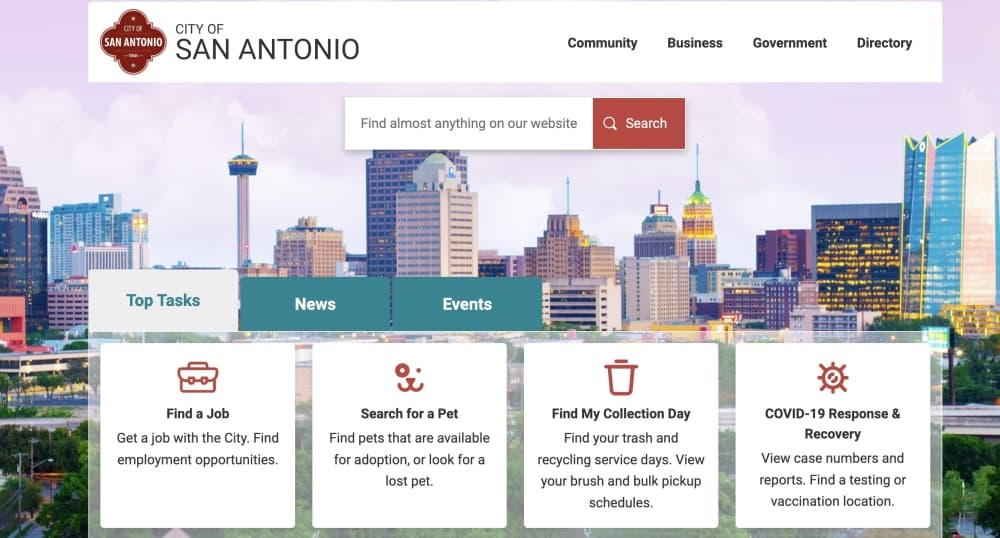Viewport: 1000px width, 538px height.
Task: Click the virus icon for COVID-19 Response
Action: (x=832, y=377)
